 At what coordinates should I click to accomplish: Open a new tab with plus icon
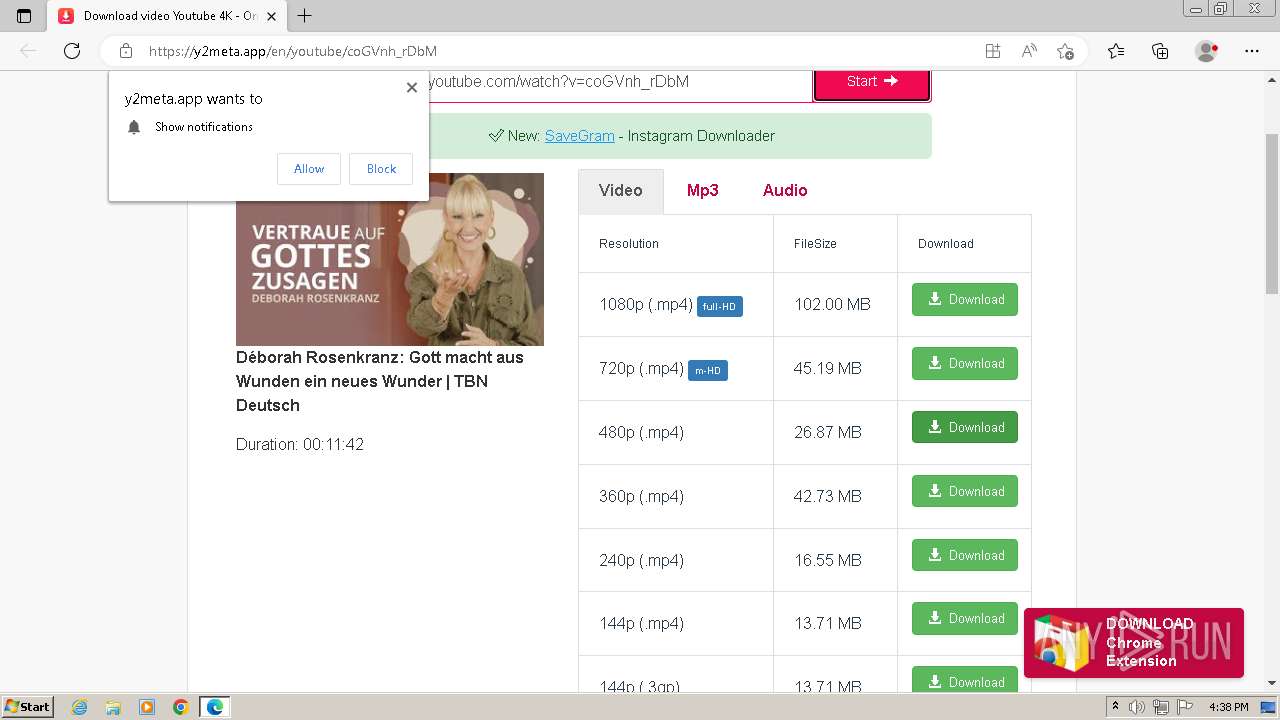pyautogui.click(x=305, y=16)
